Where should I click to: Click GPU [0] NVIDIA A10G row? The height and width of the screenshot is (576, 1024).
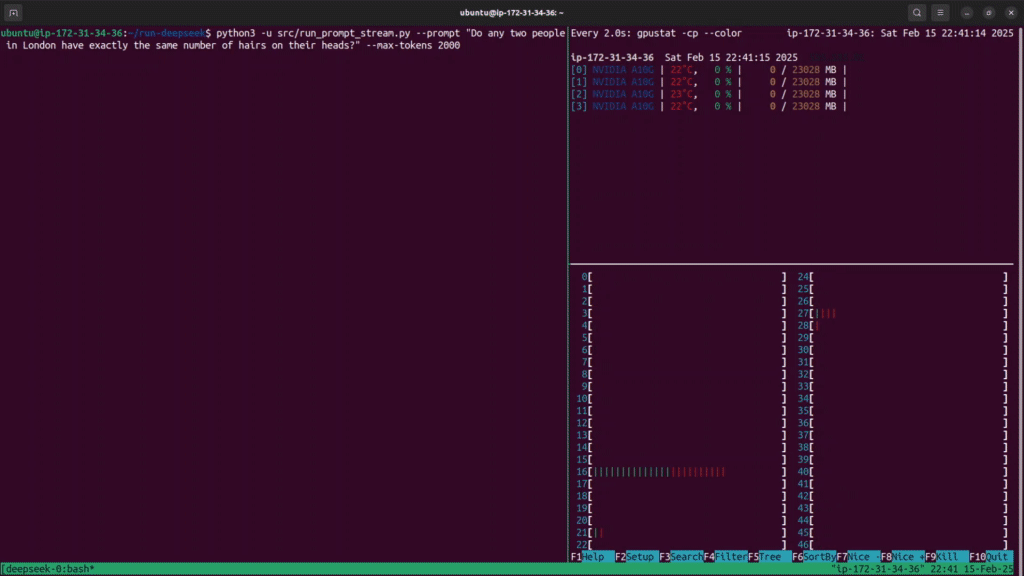pos(709,69)
